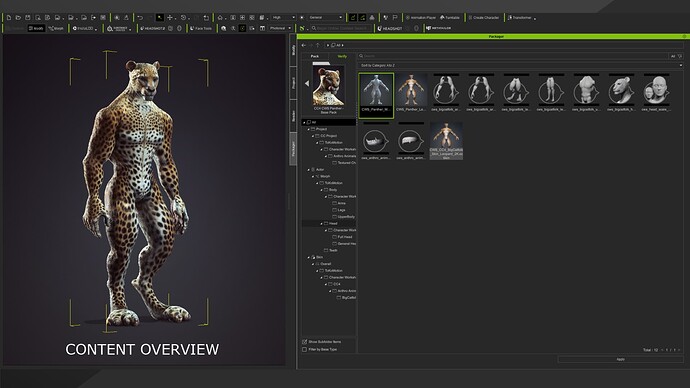Switch to the Pack tab

[315, 56]
